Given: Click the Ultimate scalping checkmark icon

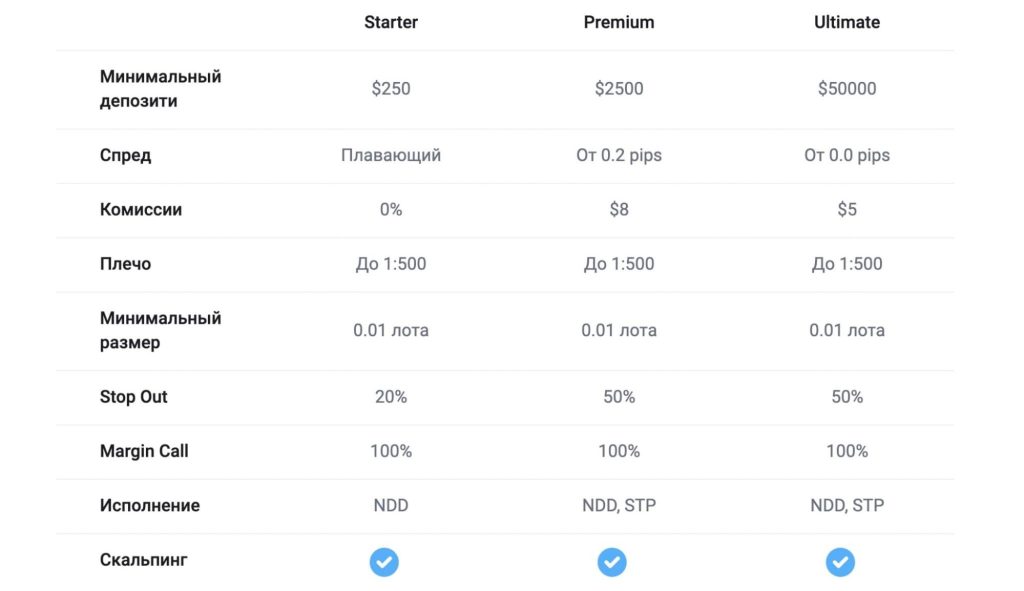Looking at the screenshot, I should tap(840, 562).
